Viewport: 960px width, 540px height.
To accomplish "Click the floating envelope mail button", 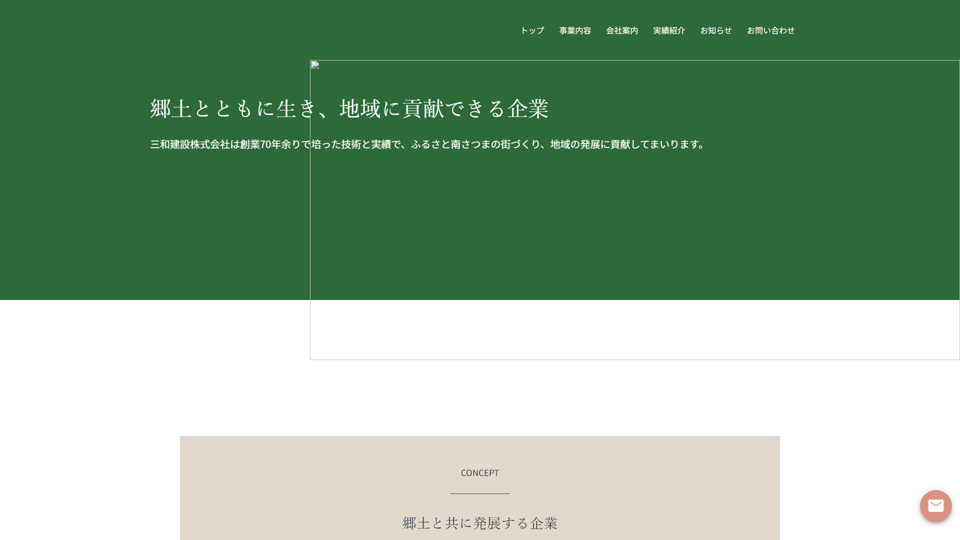I will (x=935, y=506).
